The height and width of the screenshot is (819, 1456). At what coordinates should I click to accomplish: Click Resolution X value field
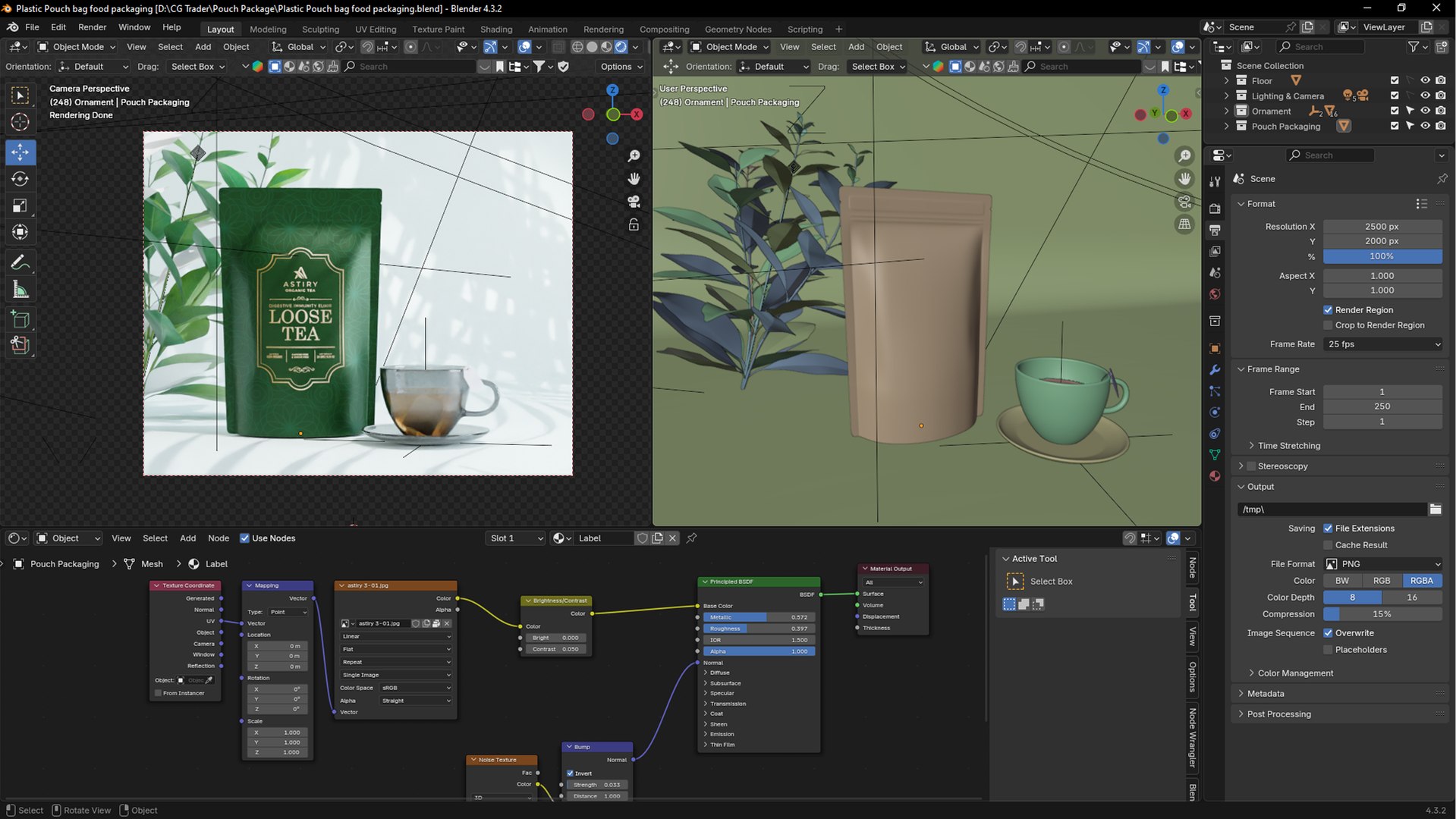[x=1382, y=227]
